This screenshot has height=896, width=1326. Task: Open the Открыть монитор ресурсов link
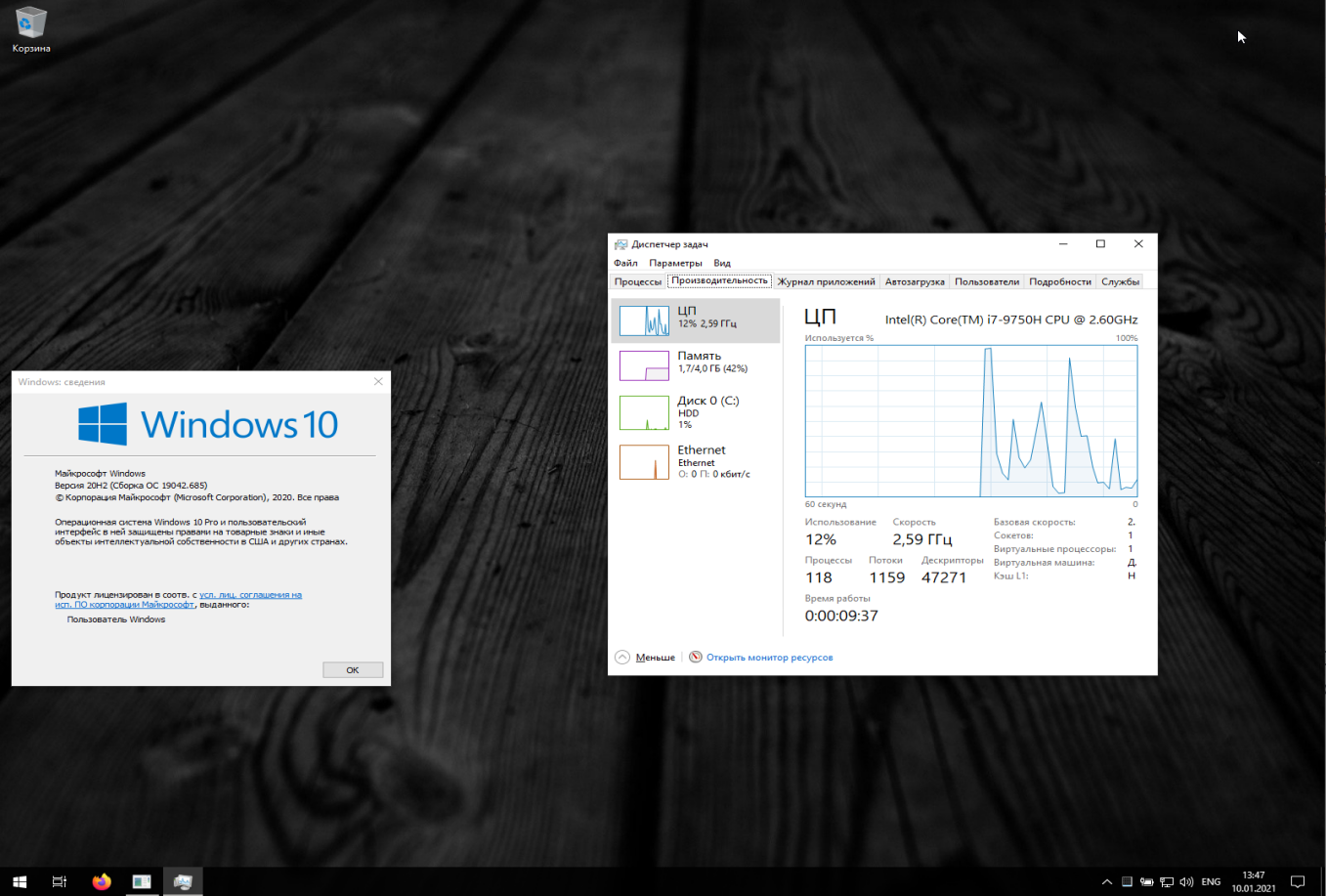point(770,658)
